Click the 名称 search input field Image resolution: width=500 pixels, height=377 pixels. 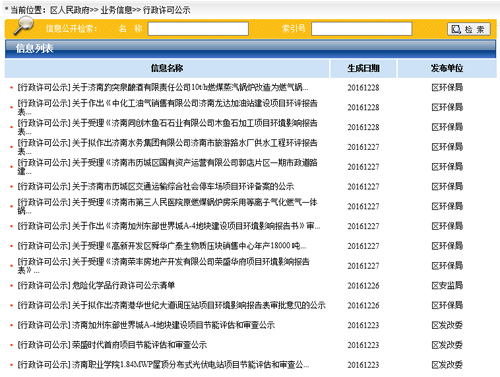tap(198, 29)
